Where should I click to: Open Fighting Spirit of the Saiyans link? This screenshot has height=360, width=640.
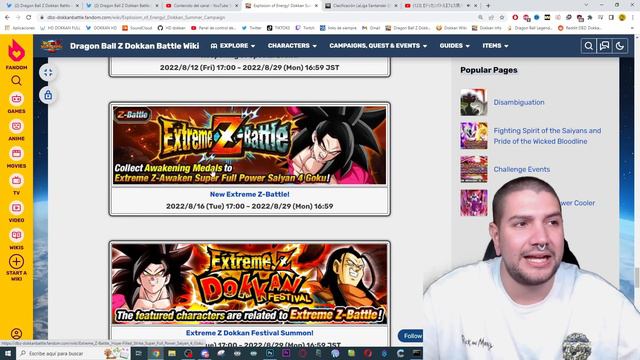pyautogui.click(x=547, y=136)
